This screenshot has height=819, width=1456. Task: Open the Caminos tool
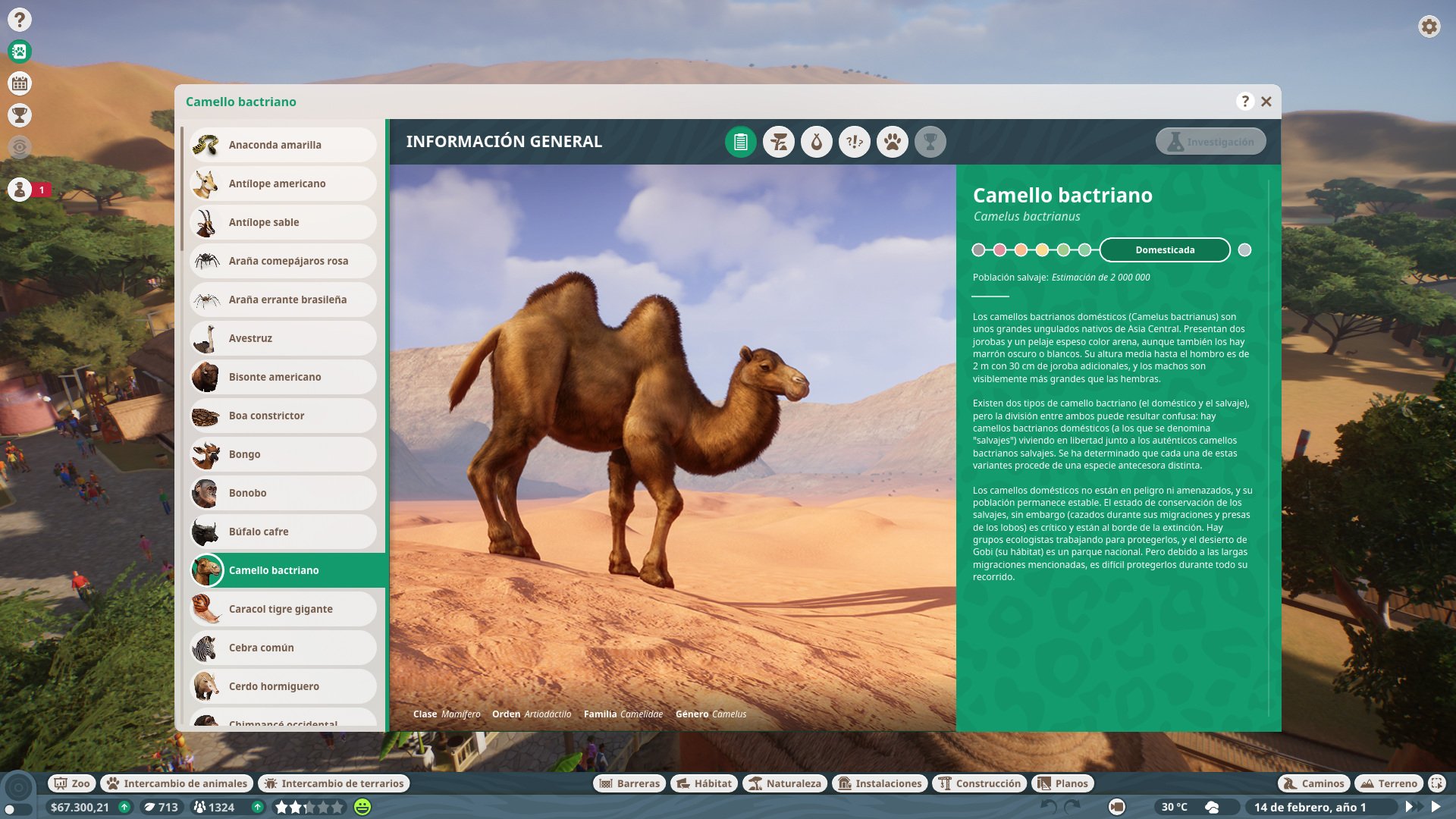click(1313, 783)
